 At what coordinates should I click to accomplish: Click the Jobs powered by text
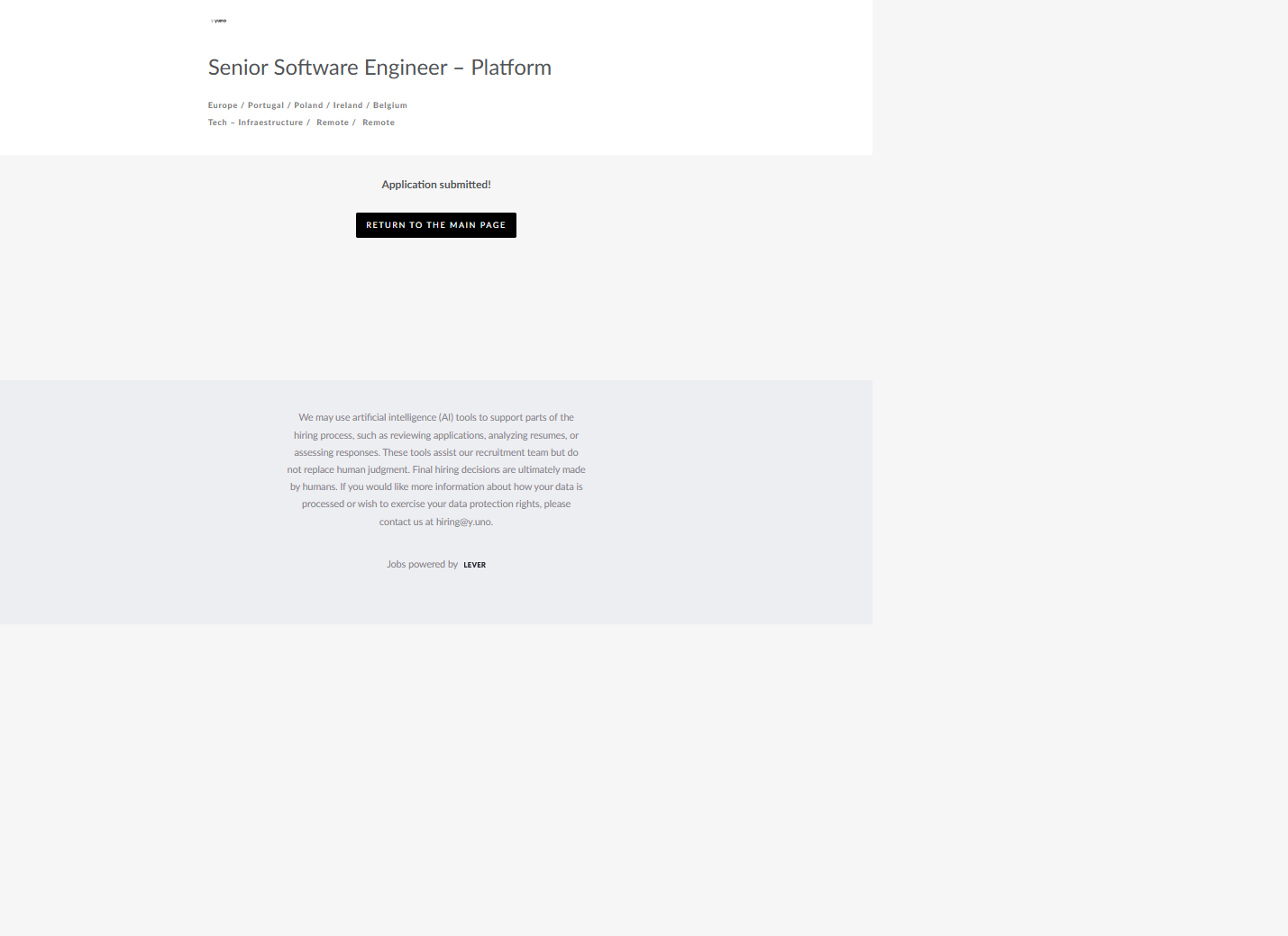point(422,565)
